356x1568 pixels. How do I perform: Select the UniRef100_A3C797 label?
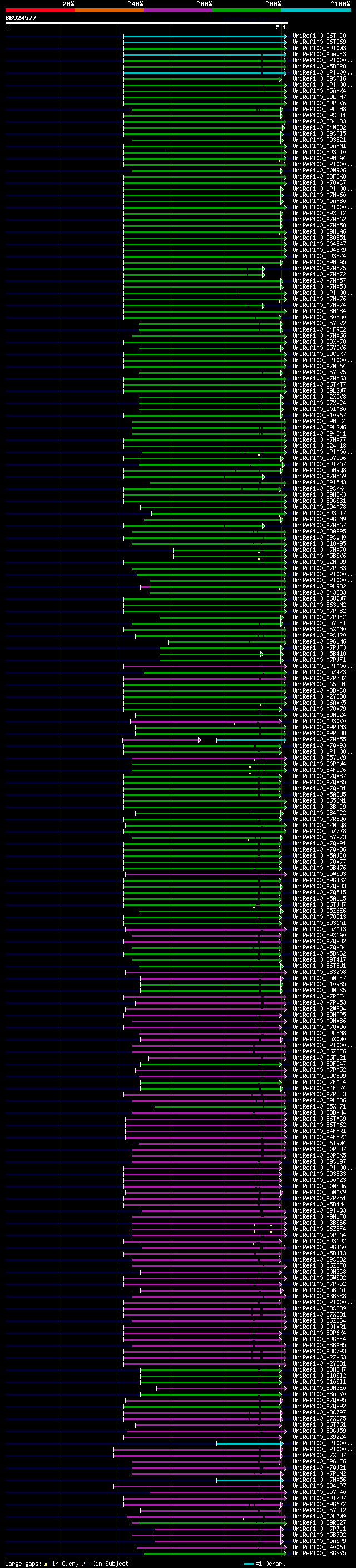pyautogui.click(x=319, y=1412)
